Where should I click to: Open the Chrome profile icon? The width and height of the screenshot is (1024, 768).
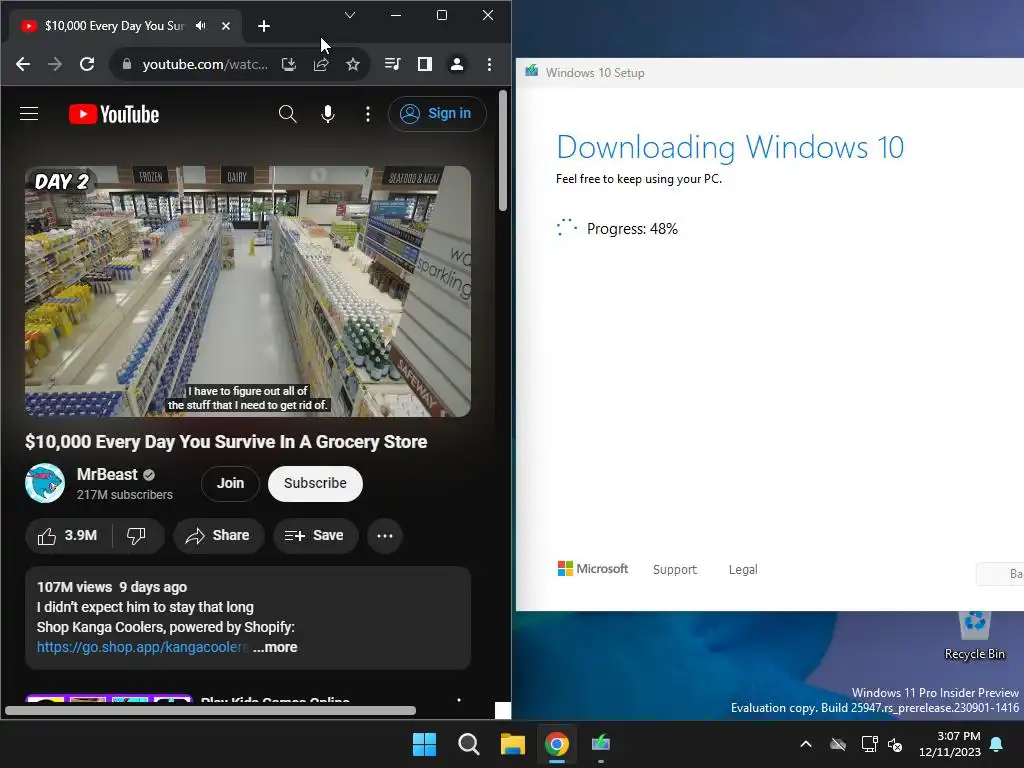coord(457,64)
